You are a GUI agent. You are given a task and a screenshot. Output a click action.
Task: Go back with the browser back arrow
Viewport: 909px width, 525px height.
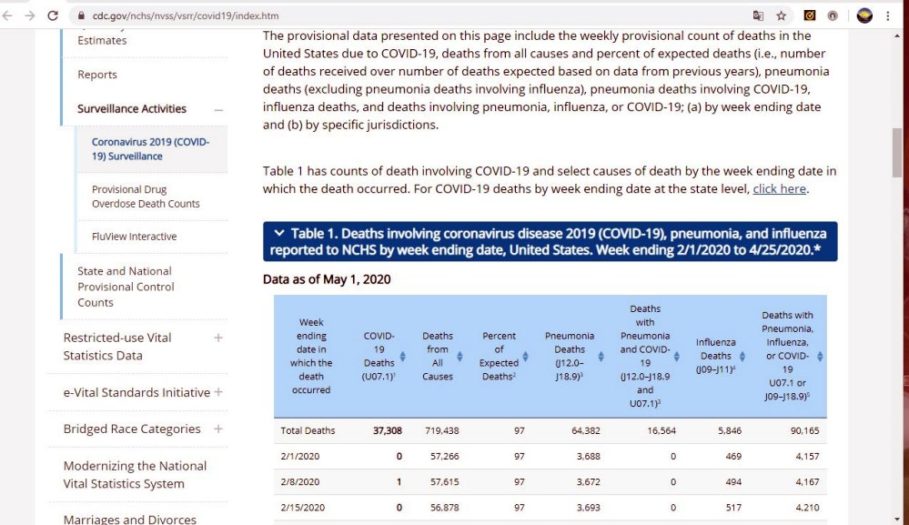8,16
